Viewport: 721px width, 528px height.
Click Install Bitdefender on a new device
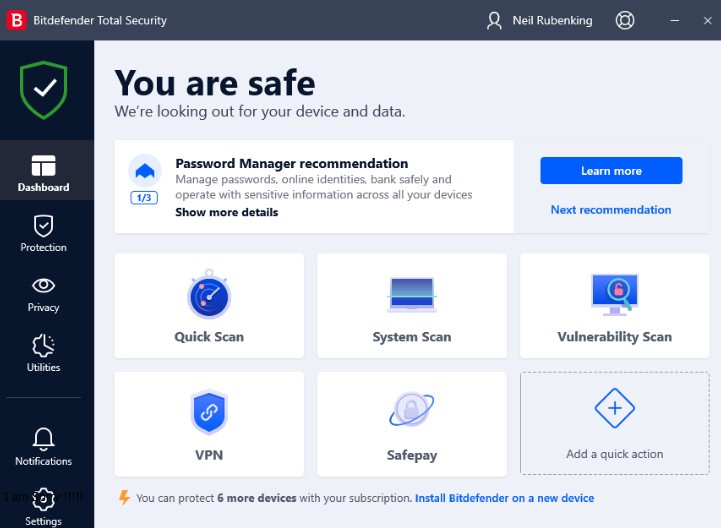pos(504,498)
